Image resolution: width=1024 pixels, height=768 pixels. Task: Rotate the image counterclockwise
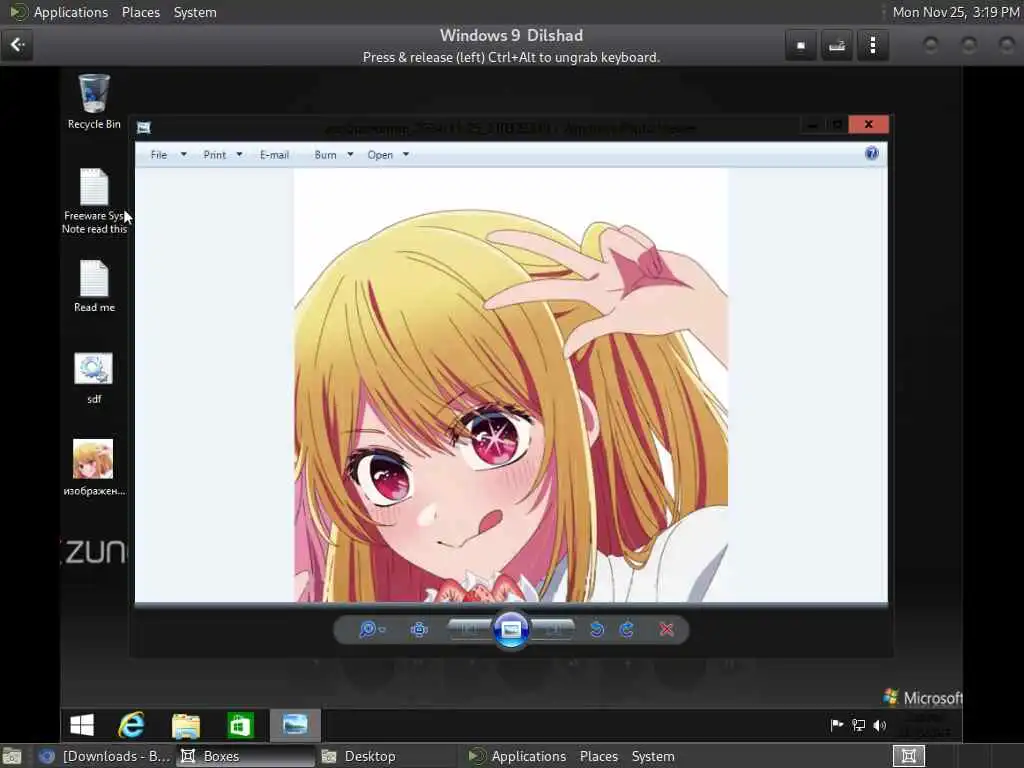(596, 630)
